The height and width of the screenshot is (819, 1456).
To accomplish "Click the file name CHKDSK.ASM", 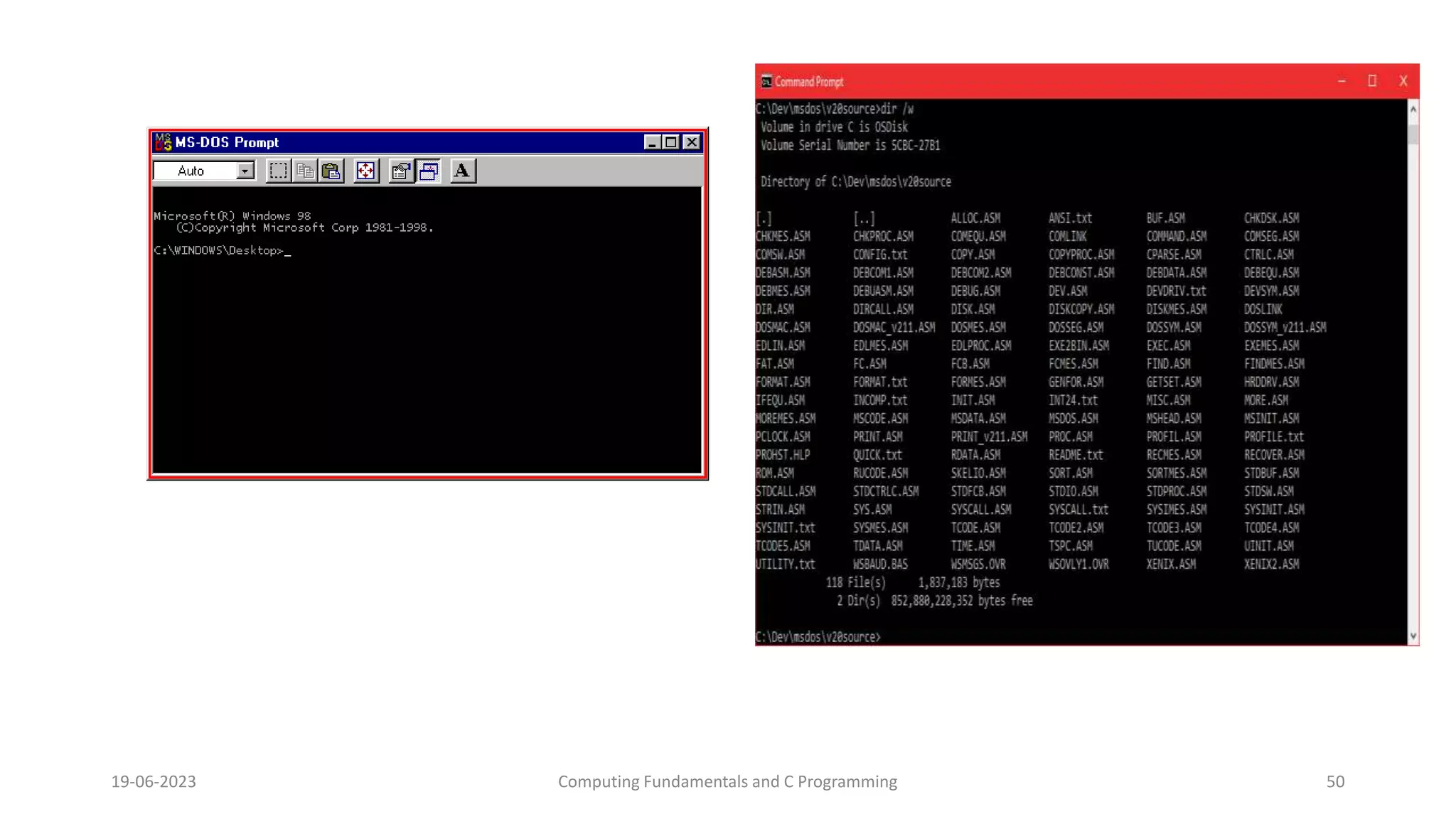I will tap(1271, 218).
